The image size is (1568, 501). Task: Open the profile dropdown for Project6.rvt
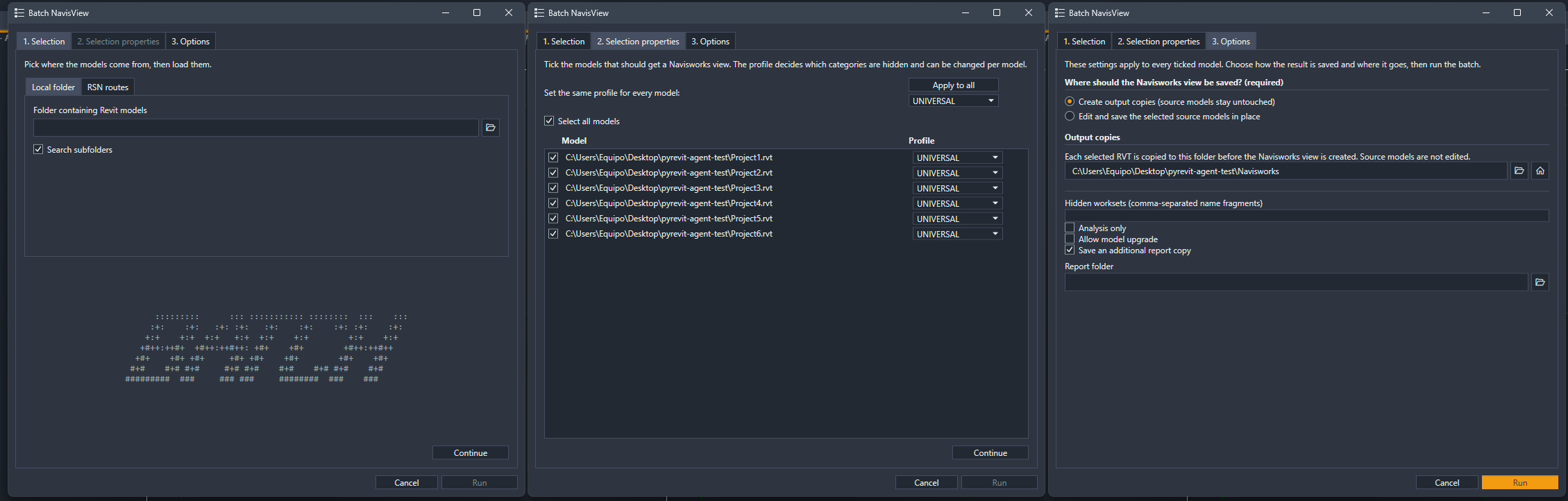pos(957,234)
